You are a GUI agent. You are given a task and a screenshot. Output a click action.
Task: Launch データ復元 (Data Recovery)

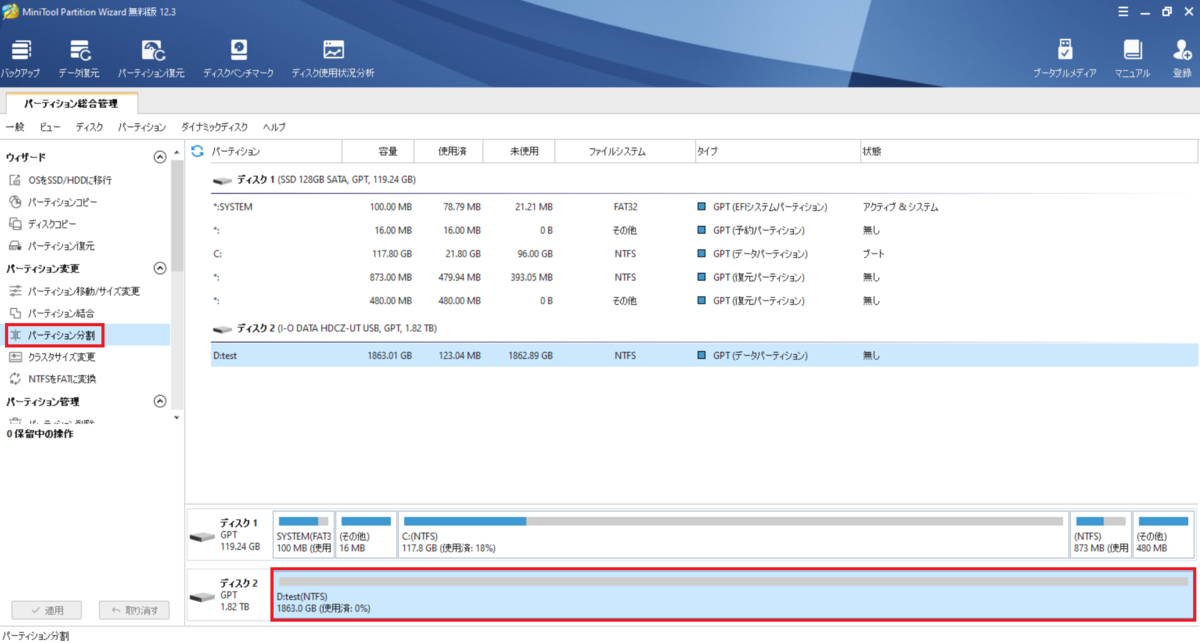(x=78, y=59)
